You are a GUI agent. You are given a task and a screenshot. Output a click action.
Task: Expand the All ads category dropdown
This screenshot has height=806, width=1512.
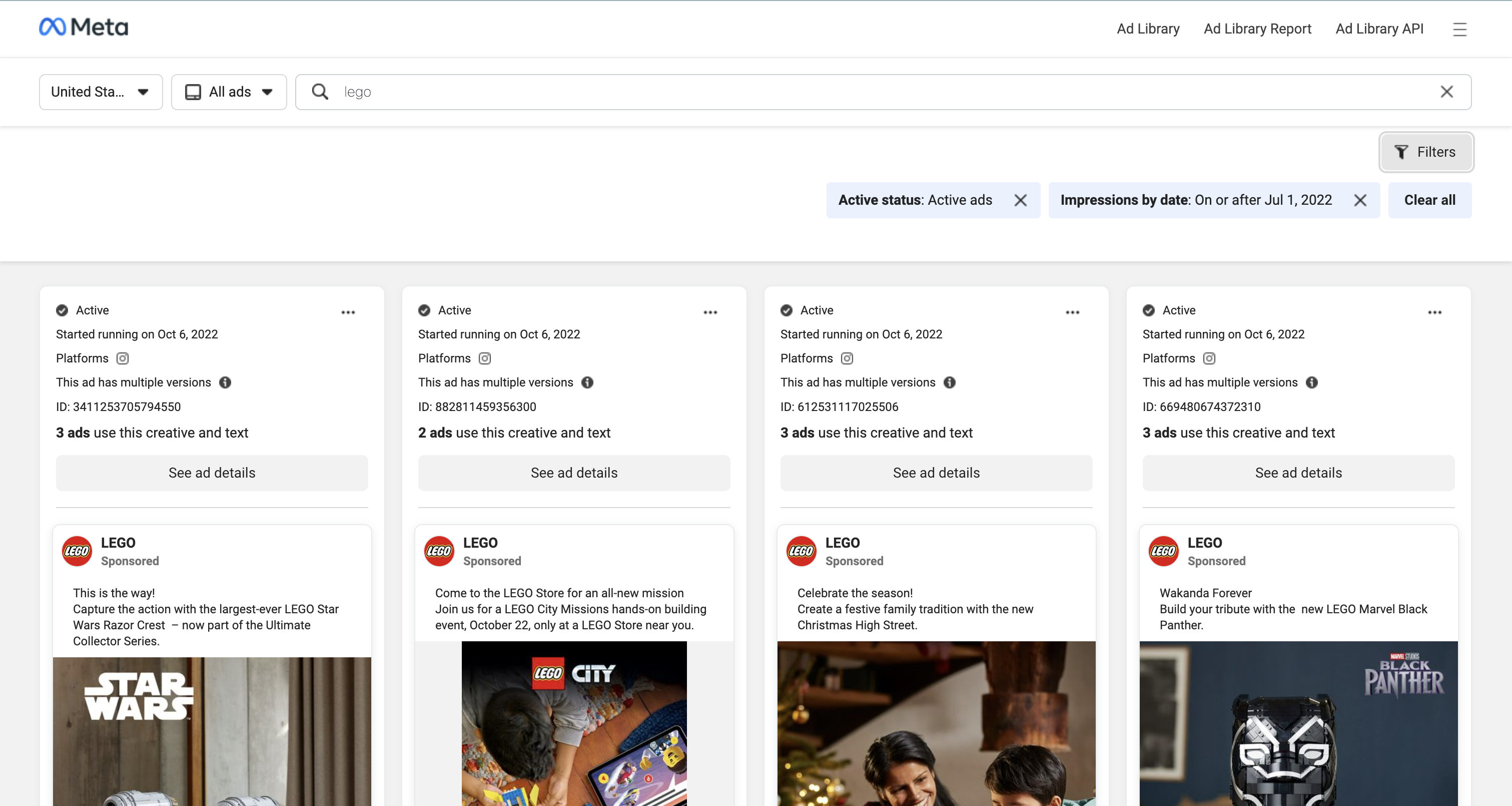coord(229,92)
